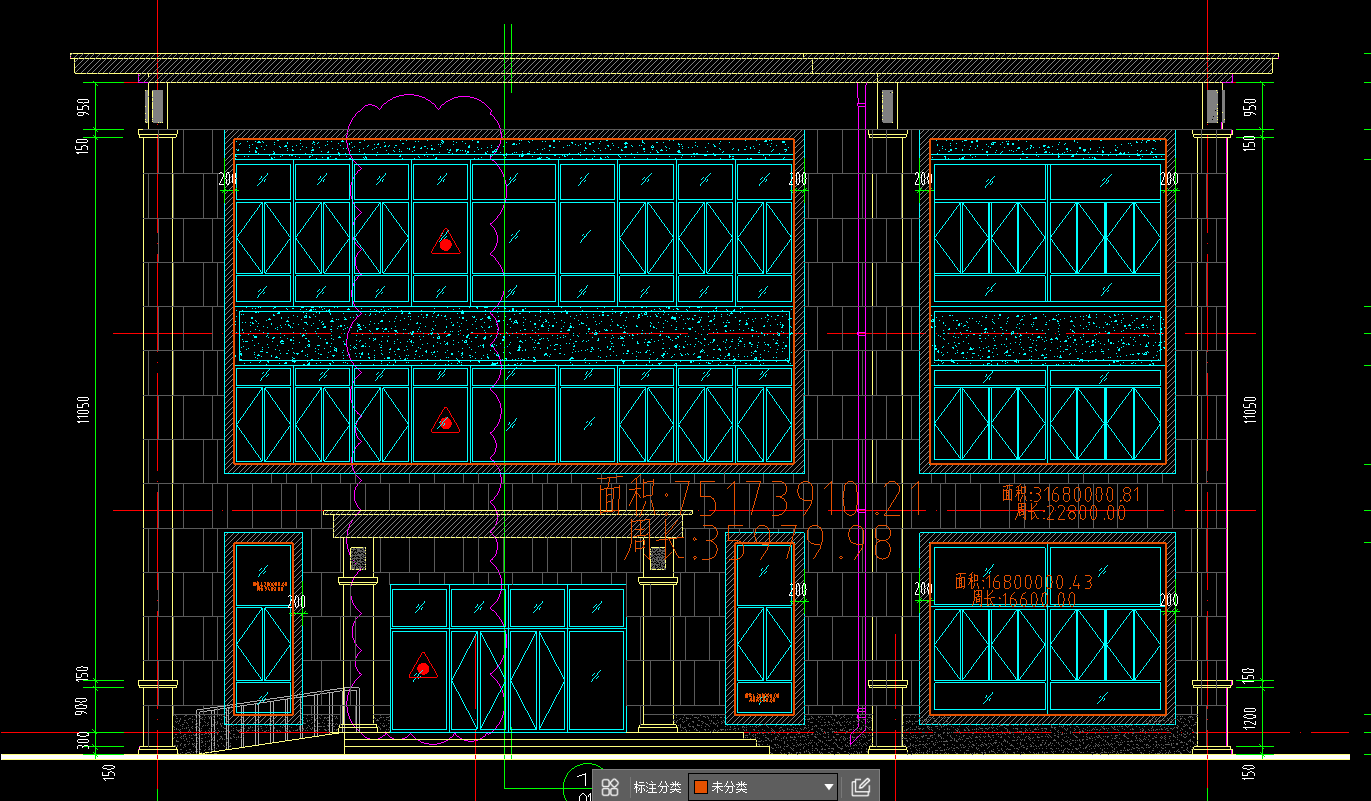Click the edit annotation icon in toolbar

[860, 787]
